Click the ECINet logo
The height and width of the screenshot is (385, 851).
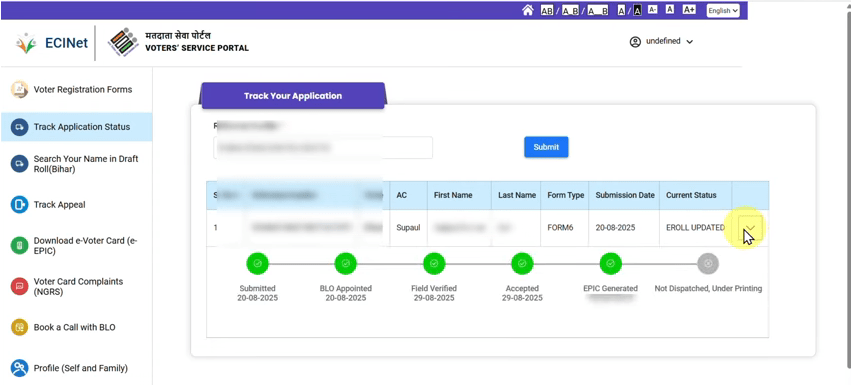click(52, 43)
